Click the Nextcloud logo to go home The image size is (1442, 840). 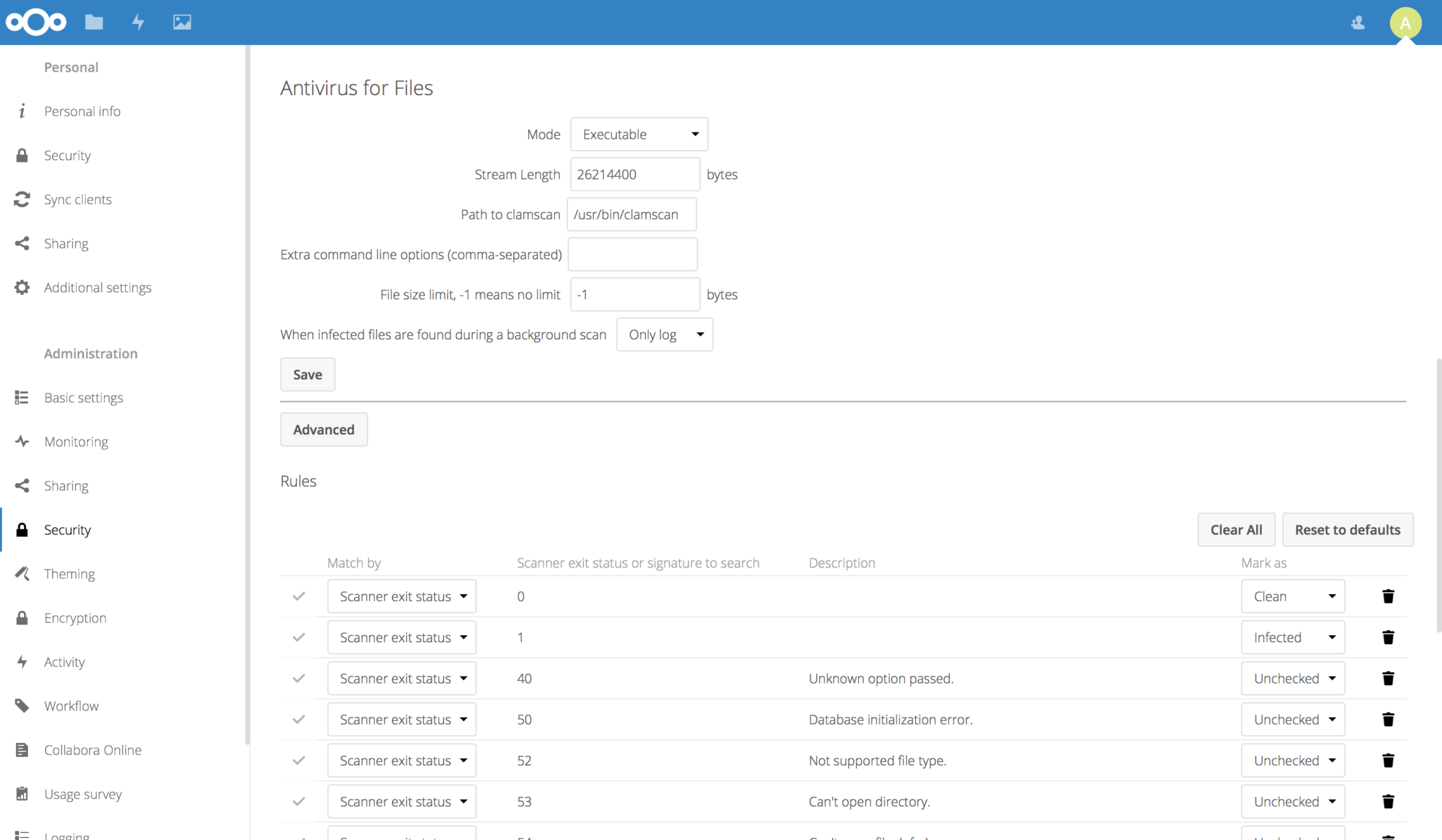35,22
